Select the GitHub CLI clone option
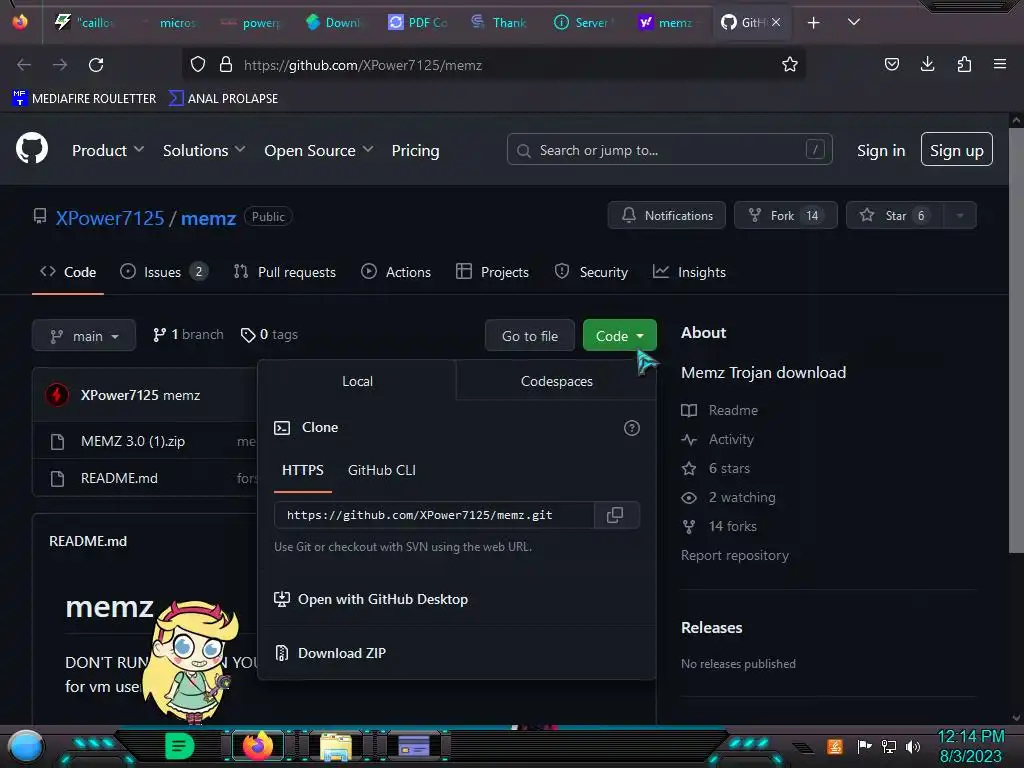Screen dimensions: 1024x768 click(x=381, y=470)
